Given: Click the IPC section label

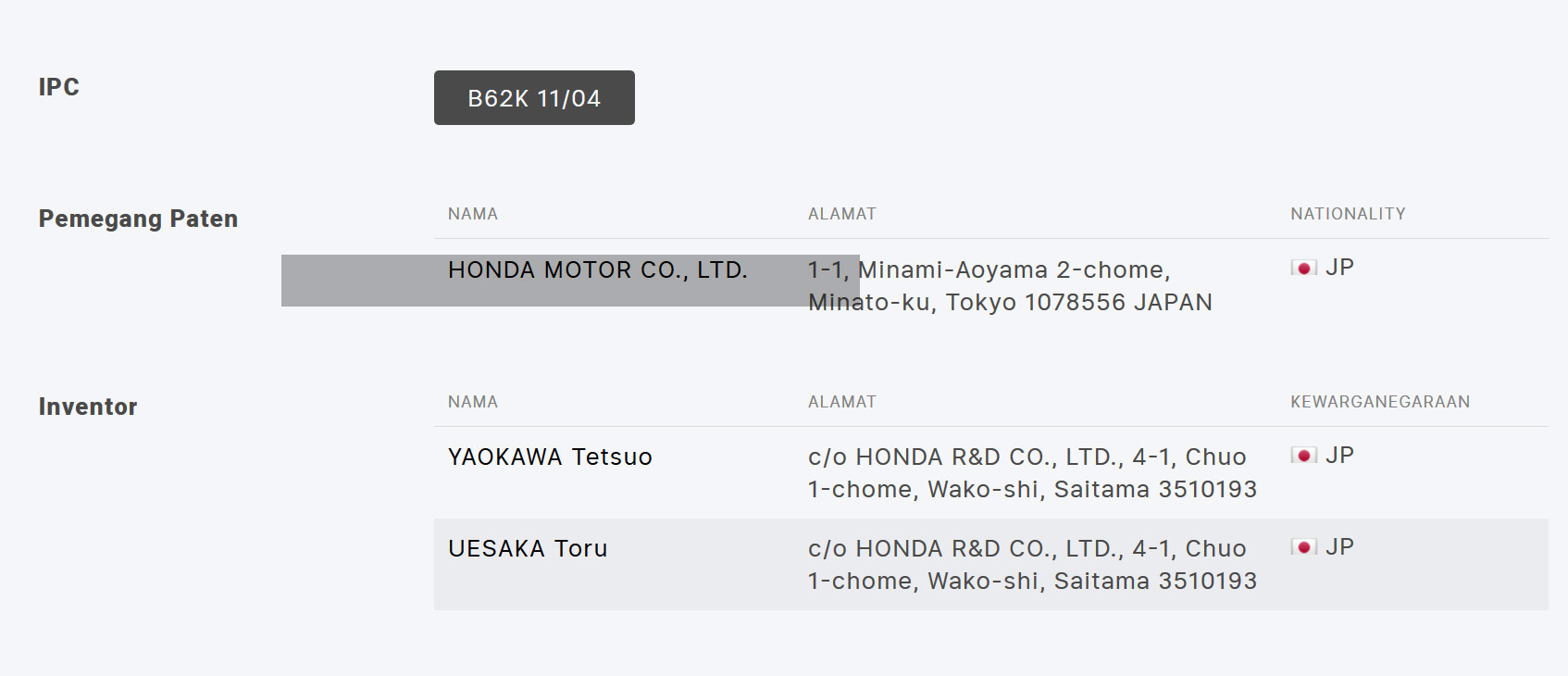Looking at the screenshot, I should click(59, 87).
